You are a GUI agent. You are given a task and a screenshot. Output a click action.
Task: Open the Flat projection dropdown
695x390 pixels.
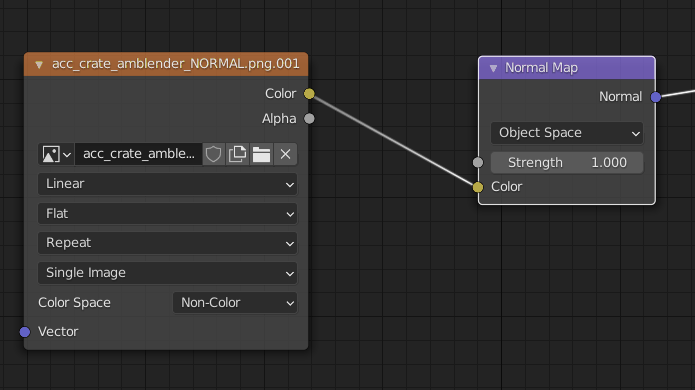168,214
